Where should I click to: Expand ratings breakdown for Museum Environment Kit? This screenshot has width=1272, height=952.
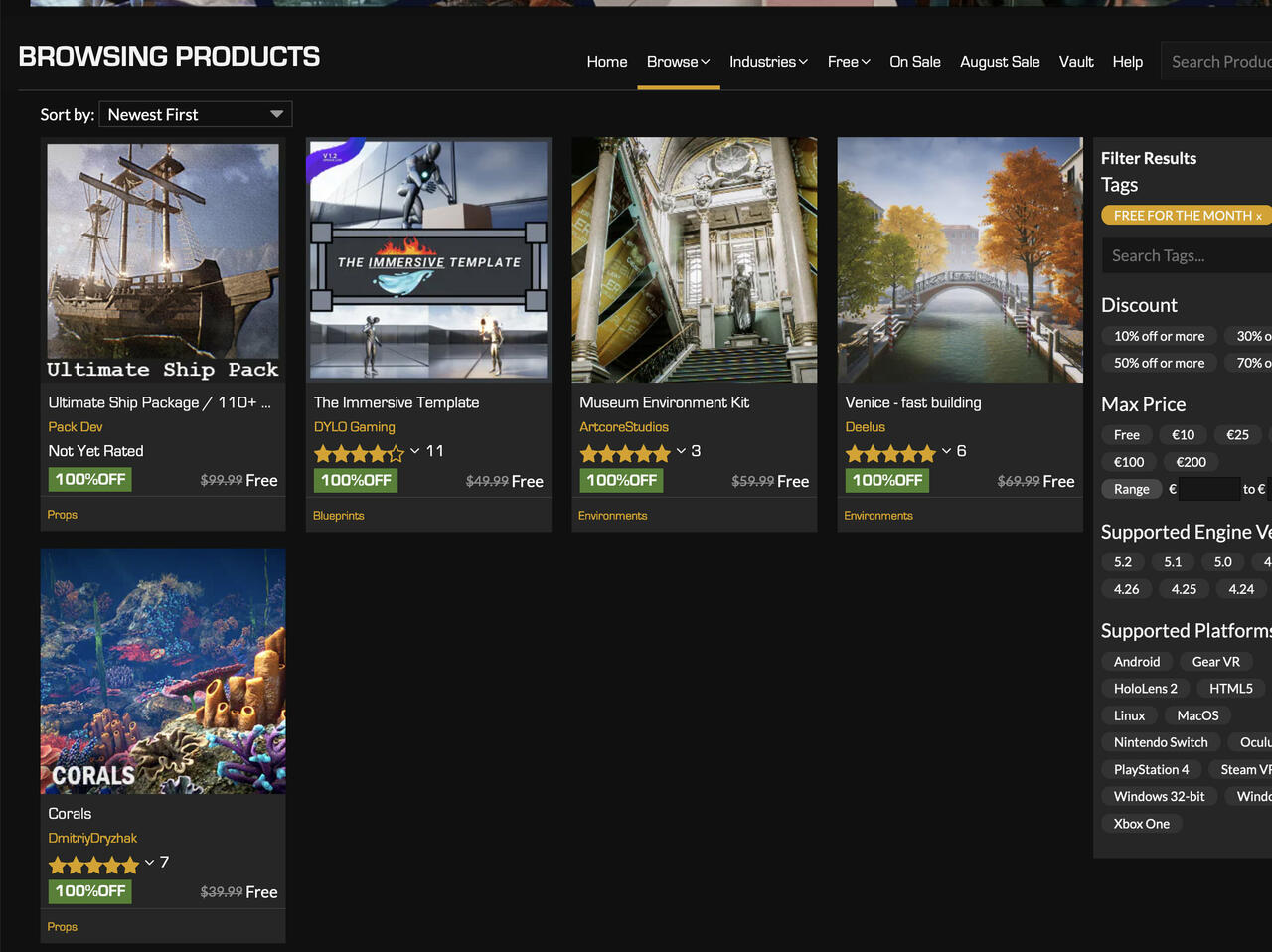point(681,451)
